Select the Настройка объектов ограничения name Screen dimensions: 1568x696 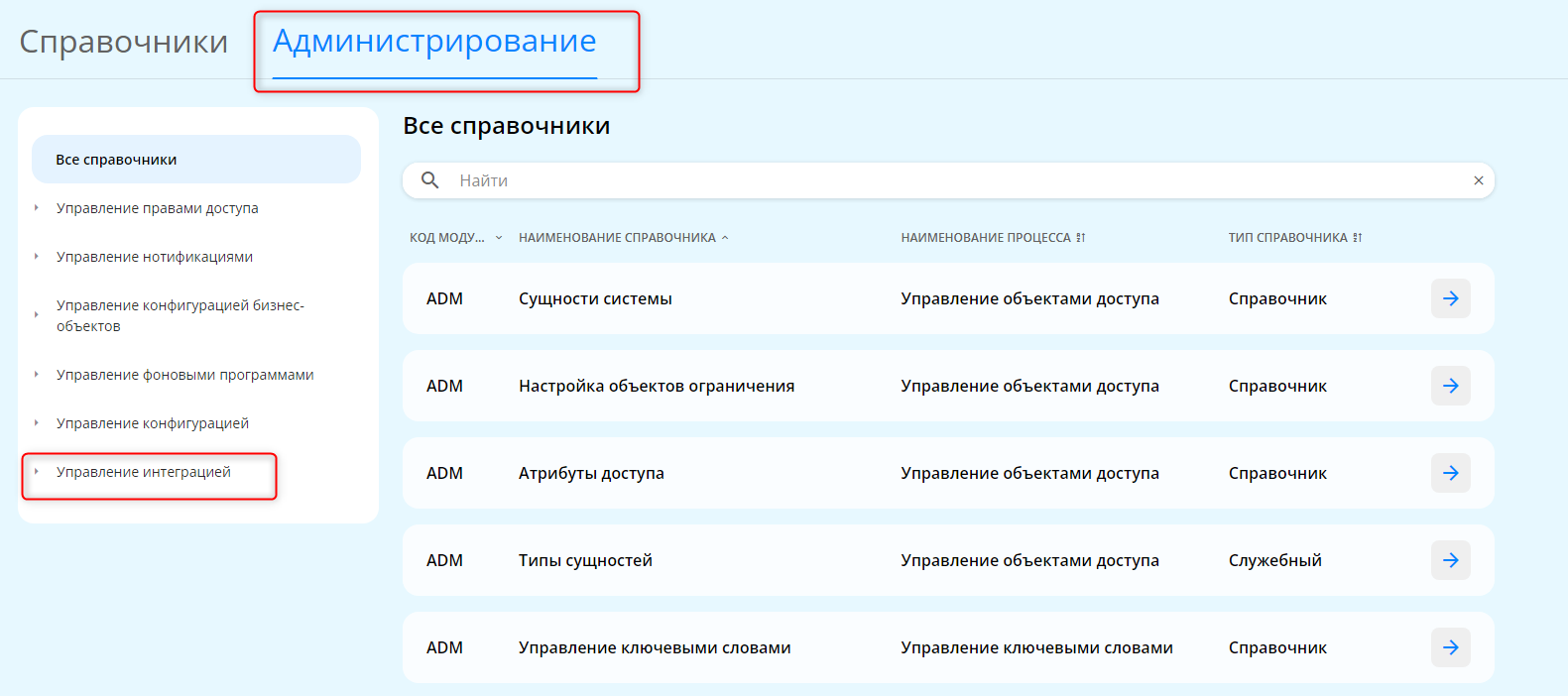click(x=657, y=386)
